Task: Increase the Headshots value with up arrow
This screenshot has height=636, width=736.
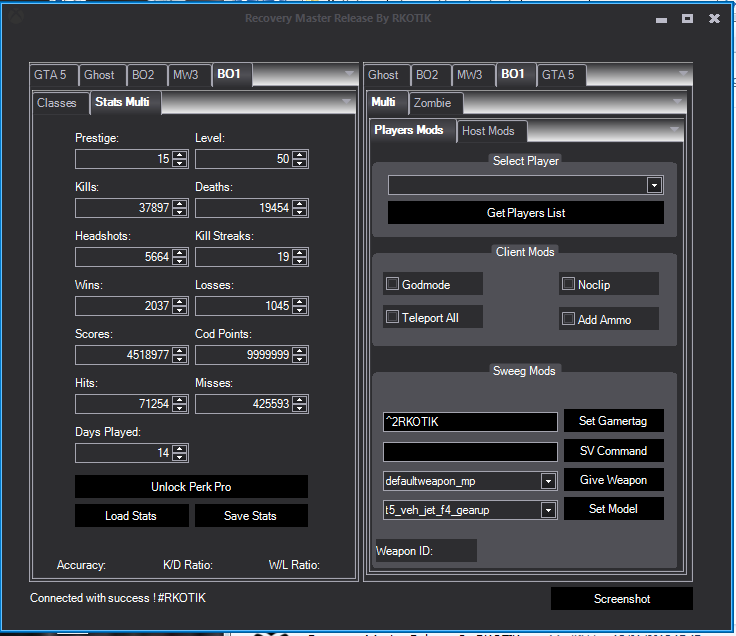Action: pos(179,253)
